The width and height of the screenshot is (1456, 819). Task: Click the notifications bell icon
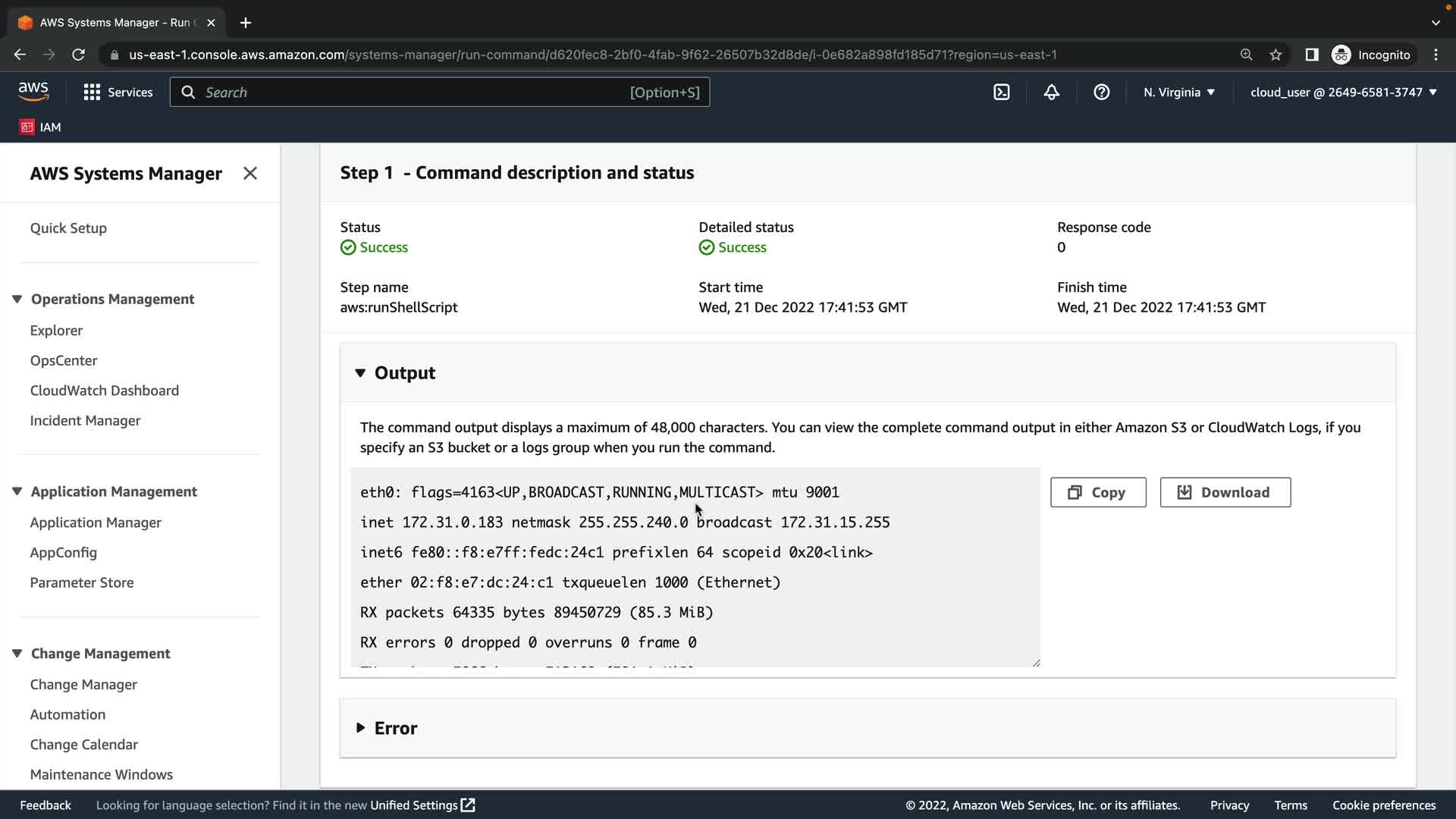click(1051, 93)
